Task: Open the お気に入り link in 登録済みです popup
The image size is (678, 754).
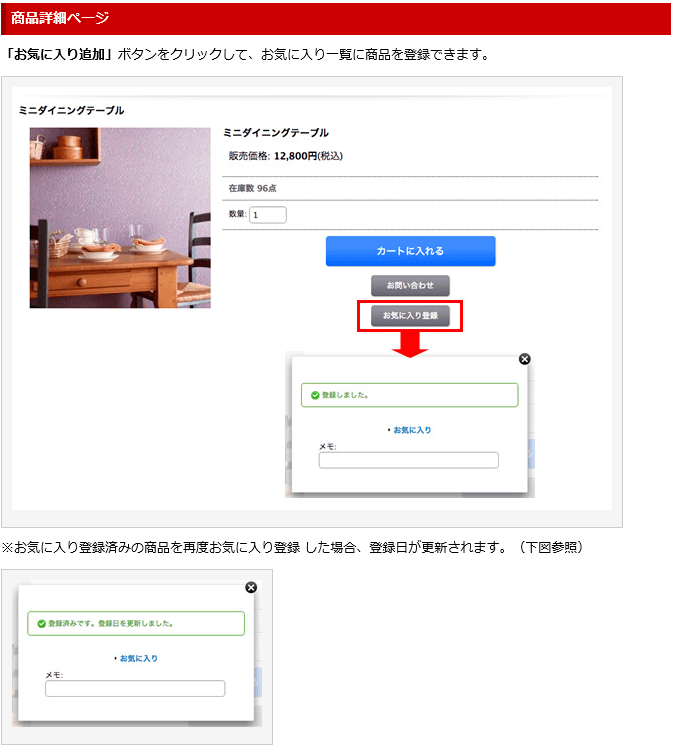Action: coord(138,658)
